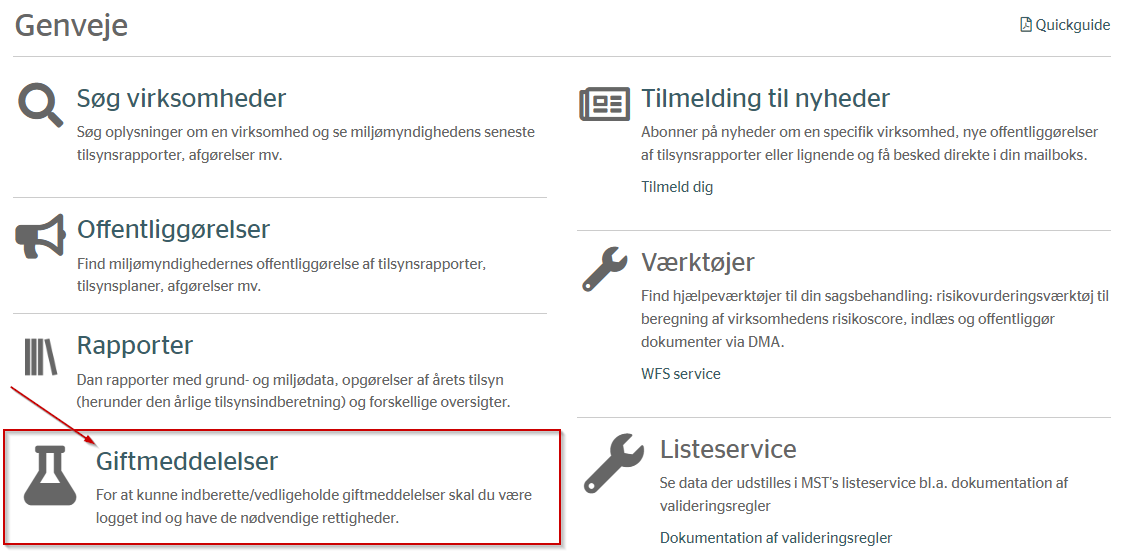Go to the Offentliggørelser section
The width and height of the screenshot is (1121, 554).
click(x=173, y=229)
